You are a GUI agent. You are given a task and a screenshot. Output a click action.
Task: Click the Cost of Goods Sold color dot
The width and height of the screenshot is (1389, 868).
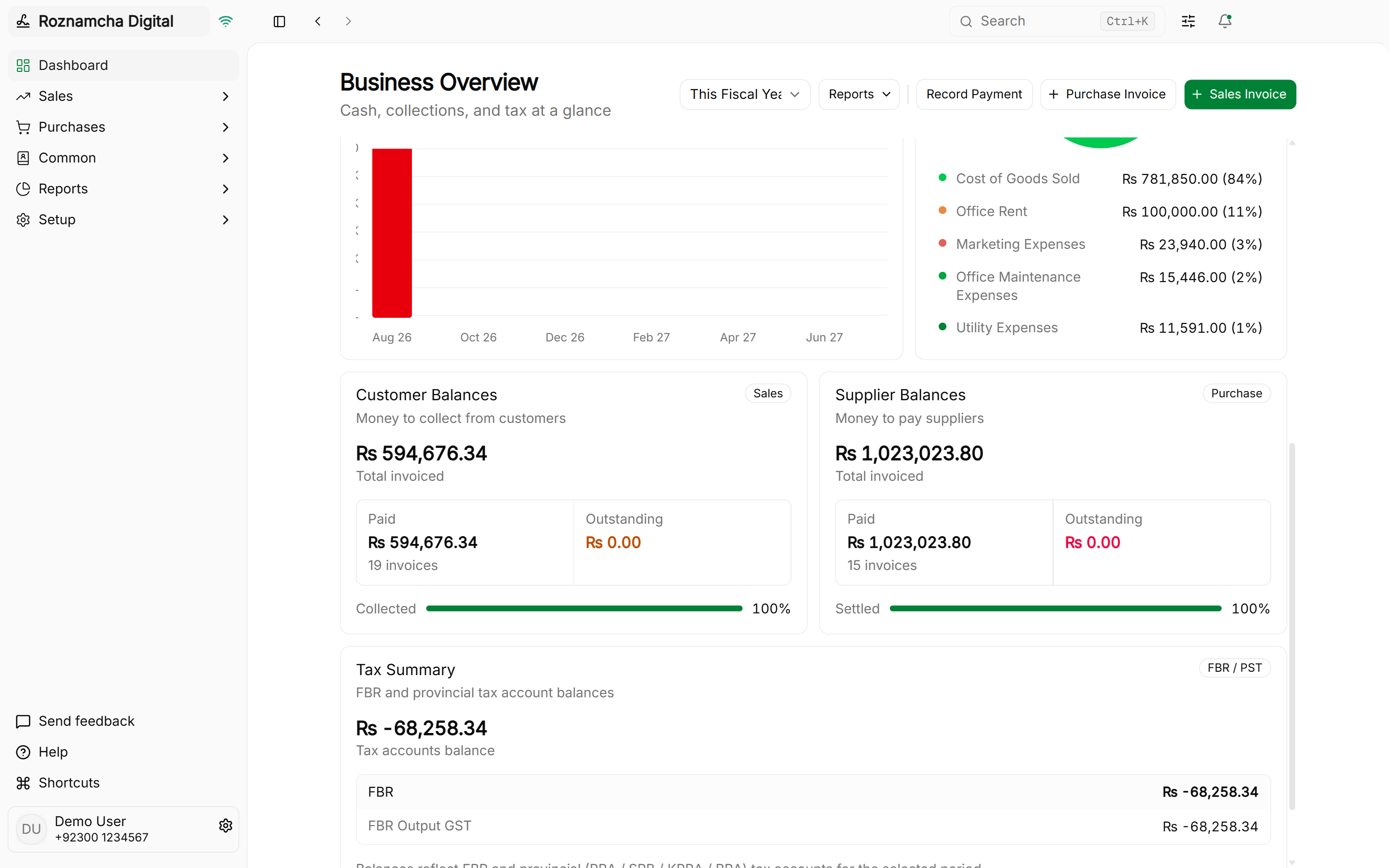942,177
